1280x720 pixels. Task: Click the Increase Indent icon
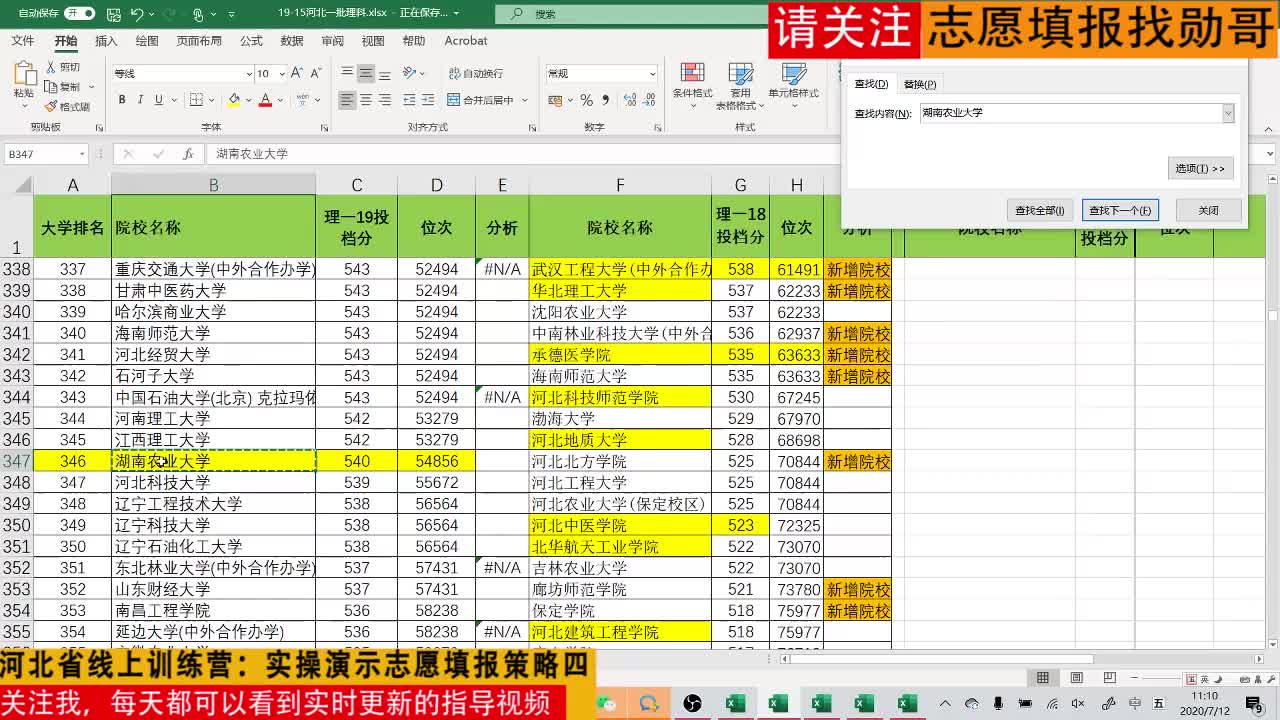(x=427, y=100)
